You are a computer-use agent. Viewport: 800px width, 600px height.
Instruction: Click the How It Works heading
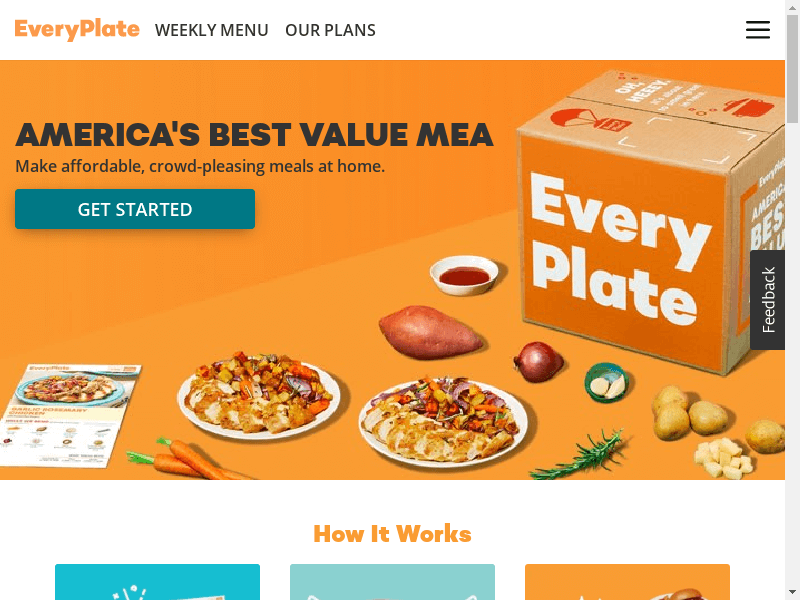(x=392, y=534)
